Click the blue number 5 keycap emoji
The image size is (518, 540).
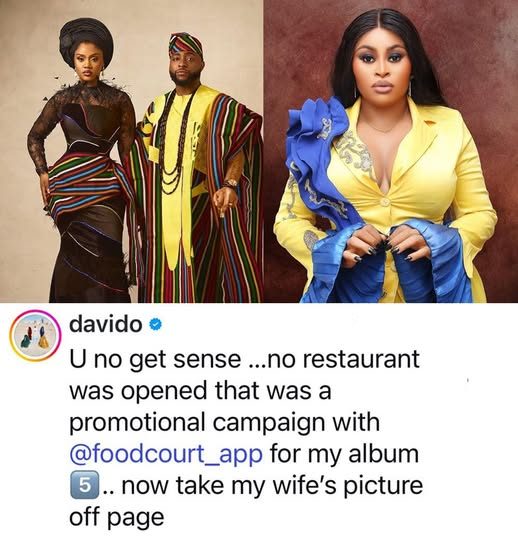coord(81,485)
